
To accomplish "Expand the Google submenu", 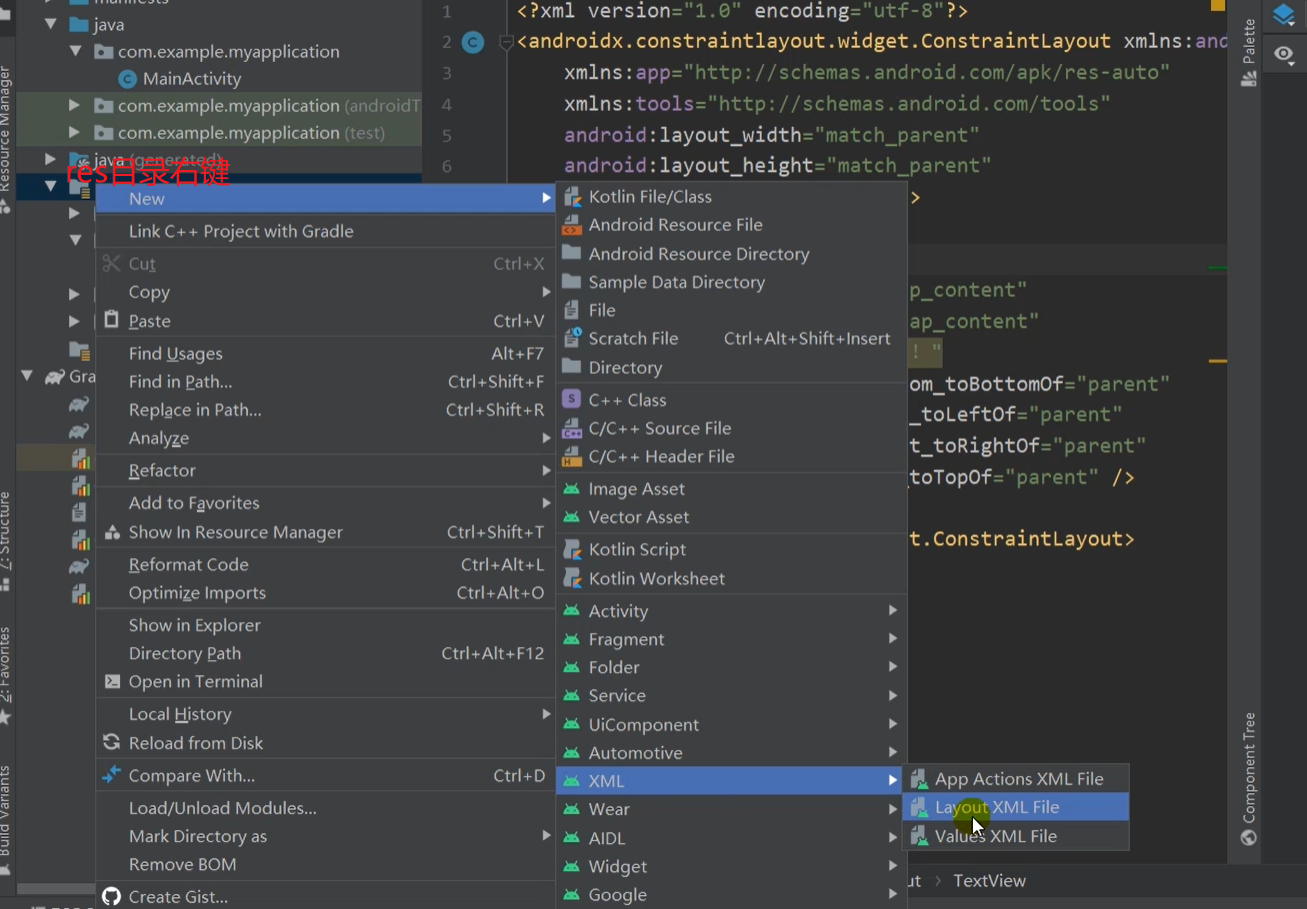I will click(731, 895).
